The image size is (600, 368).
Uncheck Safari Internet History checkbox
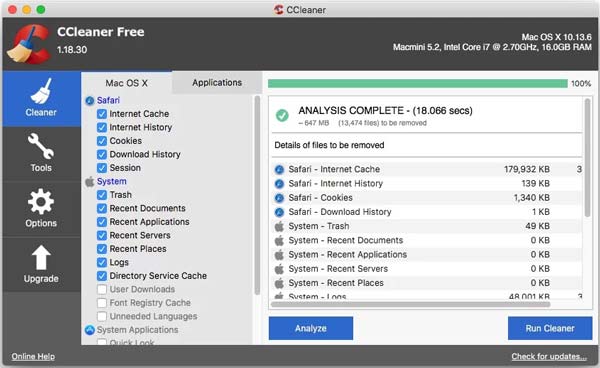coord(102,127)
